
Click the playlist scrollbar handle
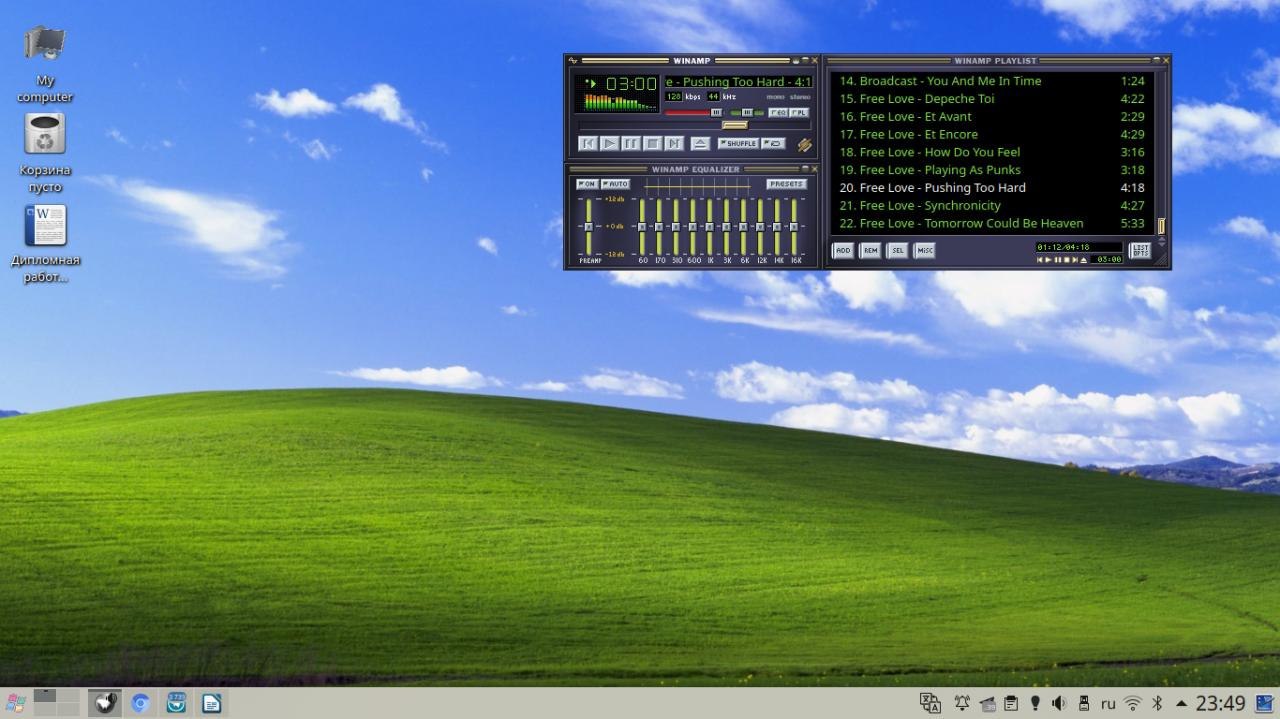tap(1161, 226)
